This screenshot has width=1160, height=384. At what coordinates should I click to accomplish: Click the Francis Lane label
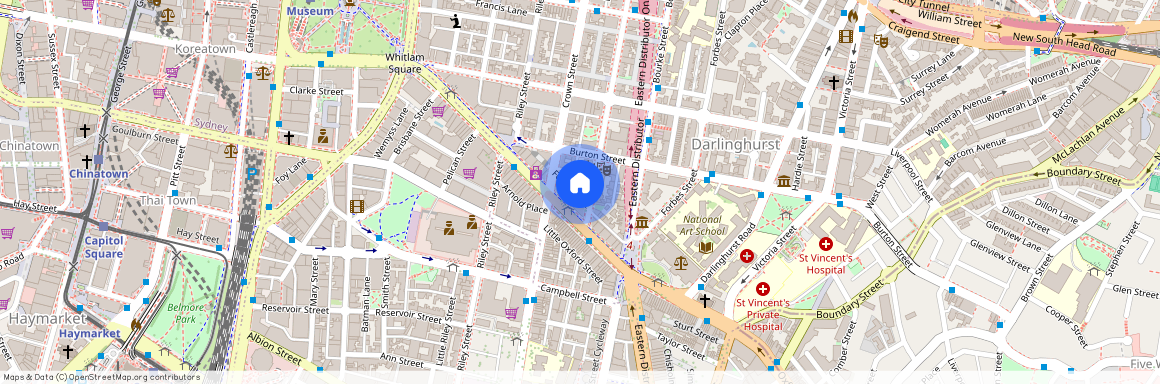[x=502, y=7]
